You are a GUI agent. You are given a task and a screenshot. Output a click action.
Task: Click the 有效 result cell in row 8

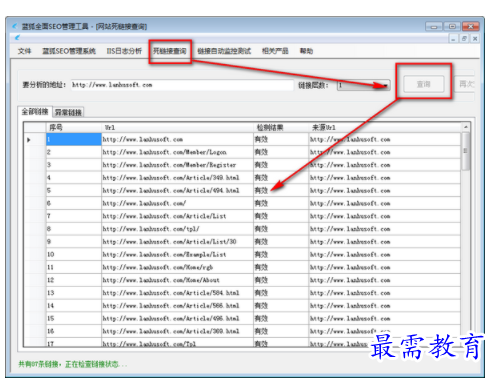(x=281, y=229)
